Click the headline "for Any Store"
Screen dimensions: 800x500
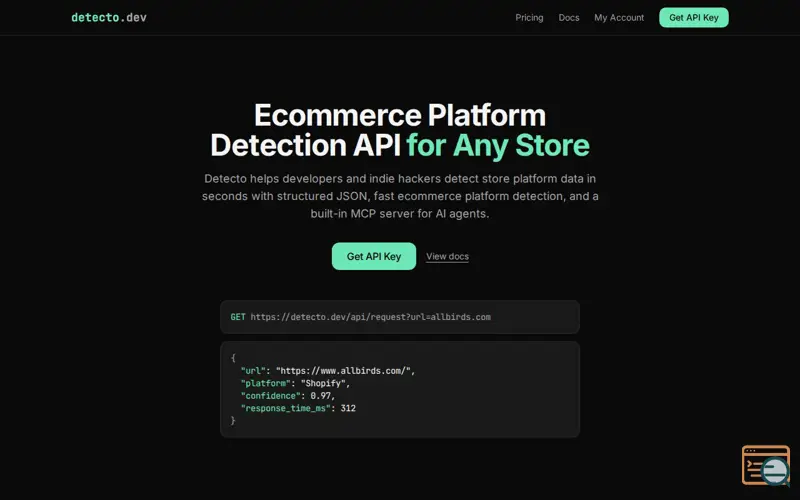click(x=498, y=145)
